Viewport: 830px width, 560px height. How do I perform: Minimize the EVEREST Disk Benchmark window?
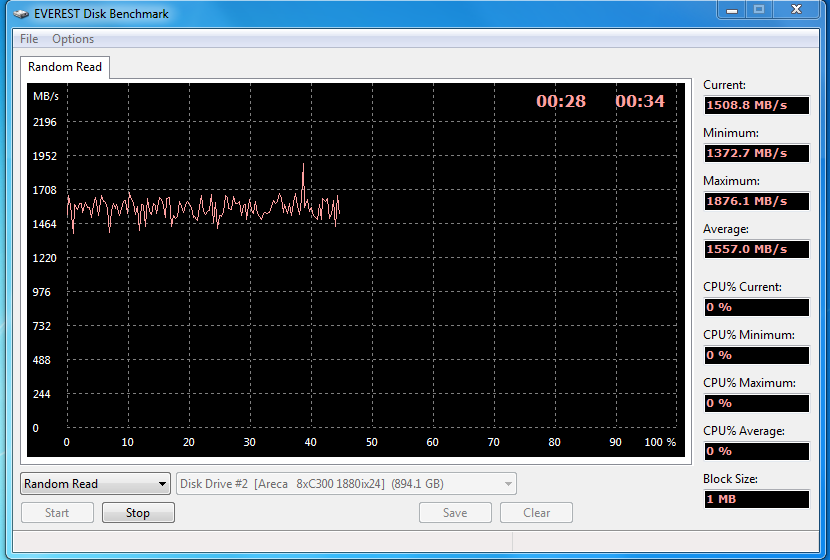pos(732,10)
